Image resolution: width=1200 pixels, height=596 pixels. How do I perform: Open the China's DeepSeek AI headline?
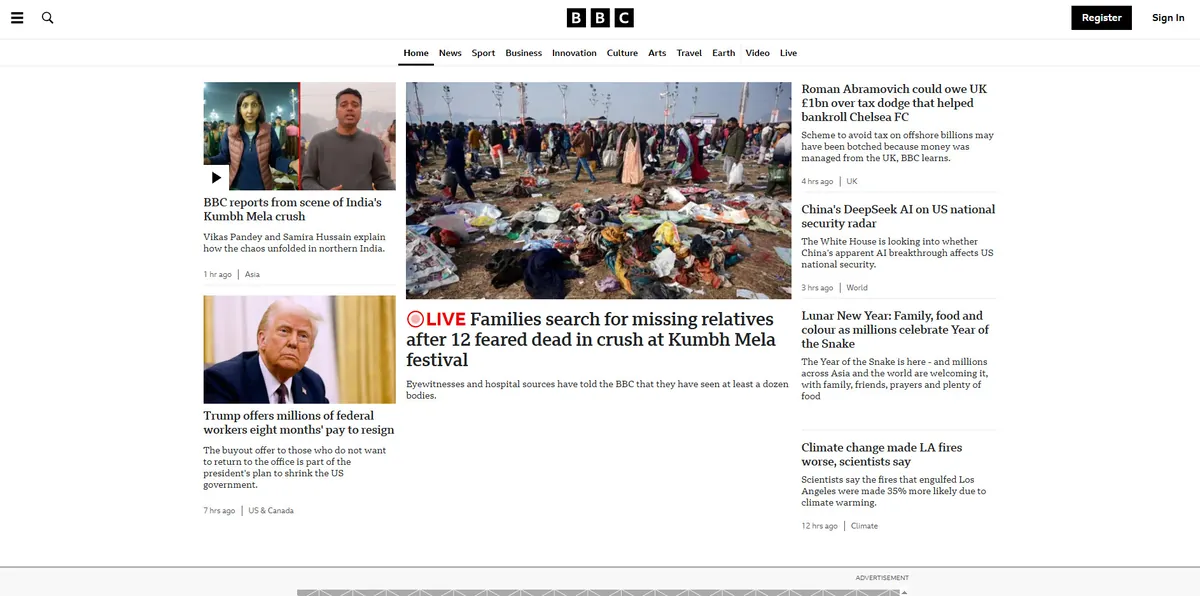point(898,216)
